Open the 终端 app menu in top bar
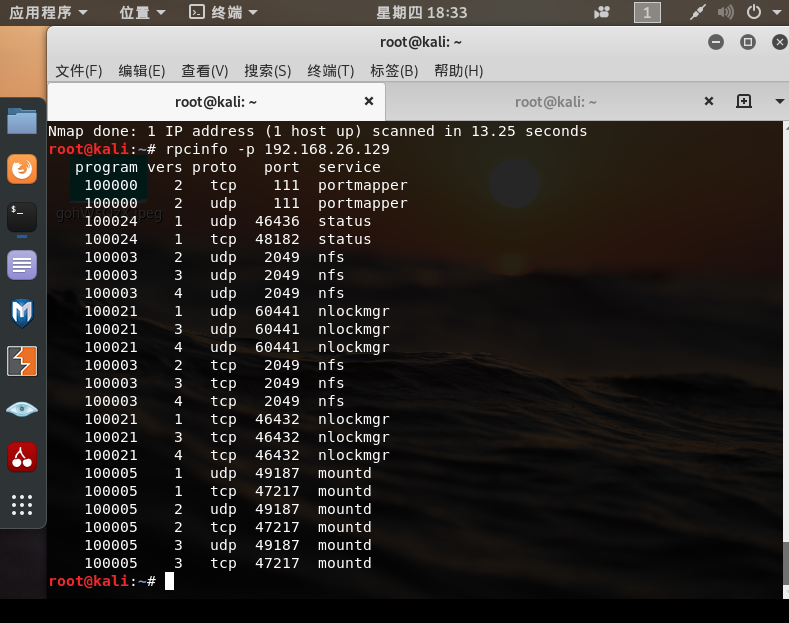The width and height of the screenshot is (789, 623). tap(223, 12)
